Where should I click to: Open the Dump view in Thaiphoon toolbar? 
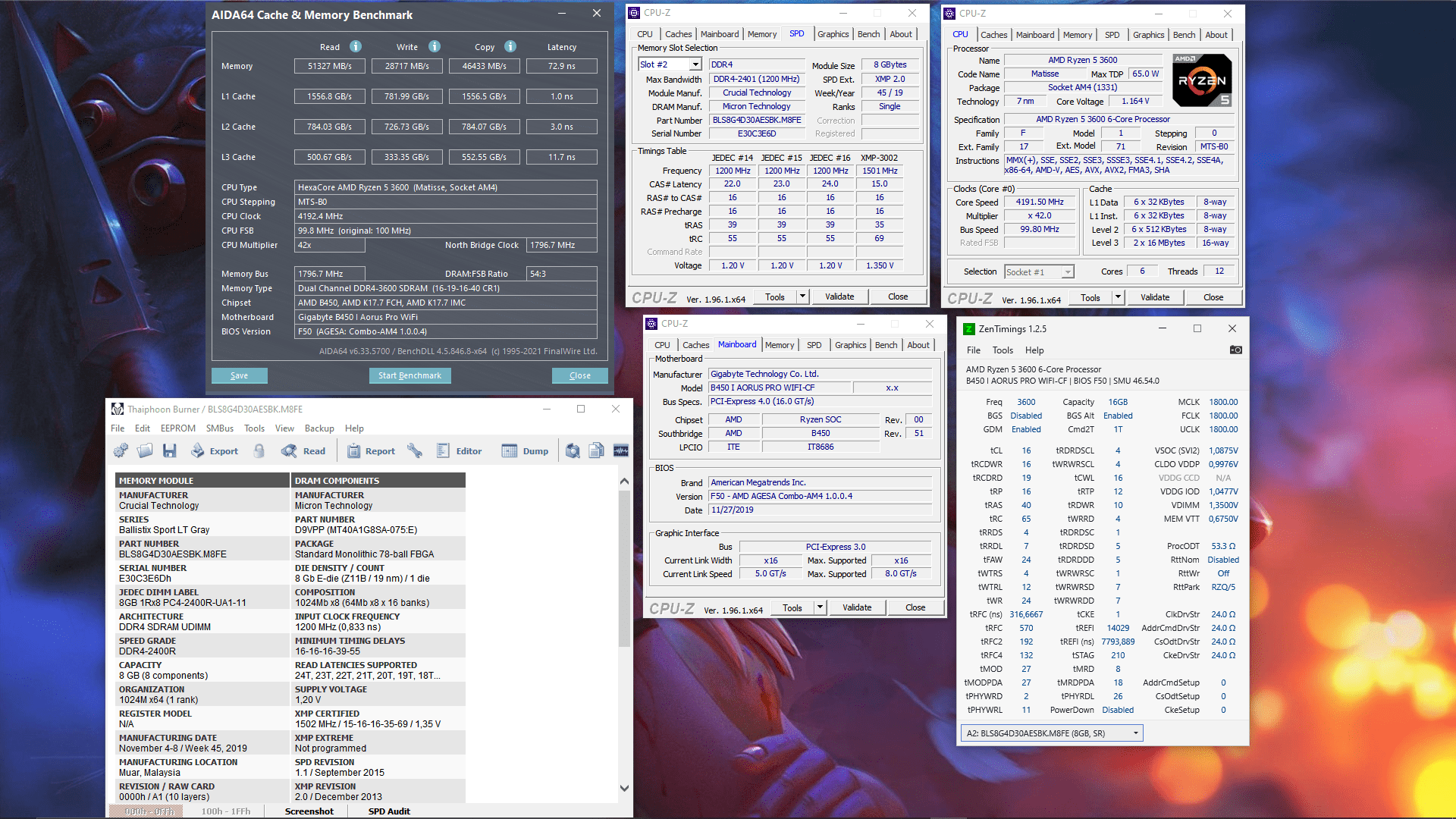coord(526,450)
